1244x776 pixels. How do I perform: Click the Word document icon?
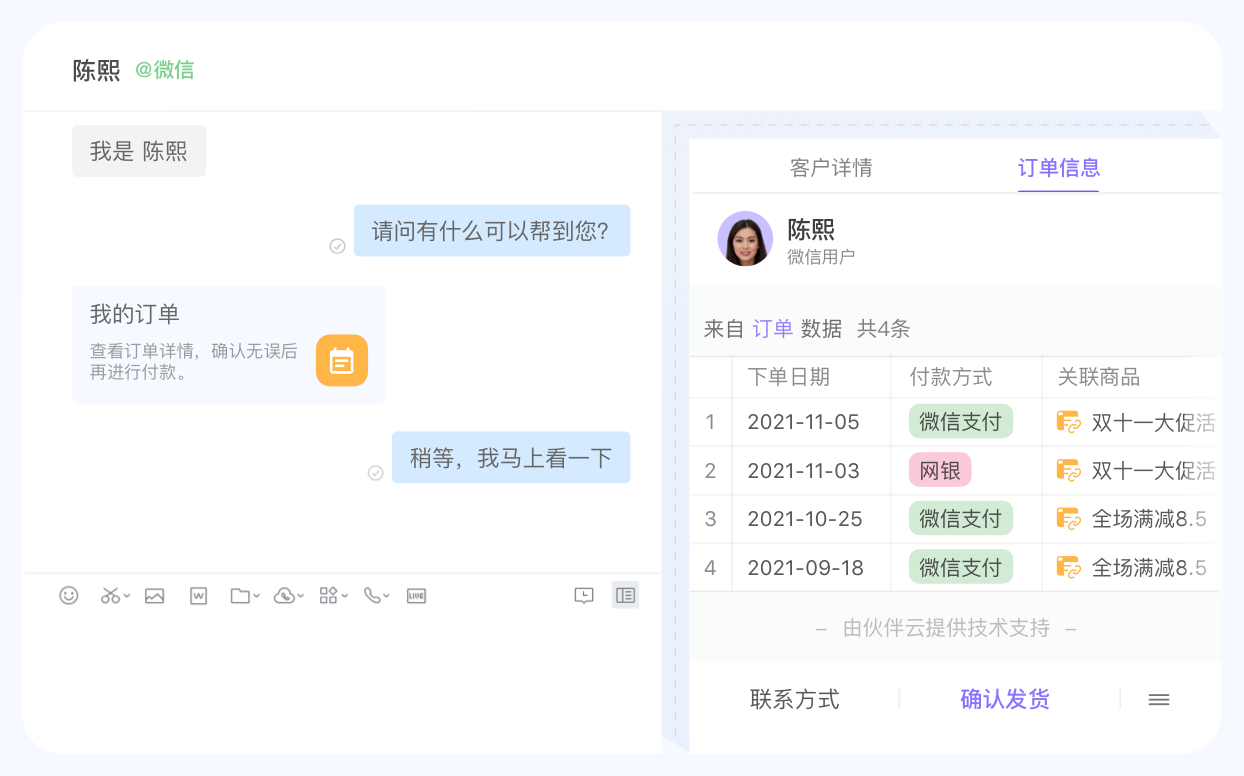tap(198, 596)
